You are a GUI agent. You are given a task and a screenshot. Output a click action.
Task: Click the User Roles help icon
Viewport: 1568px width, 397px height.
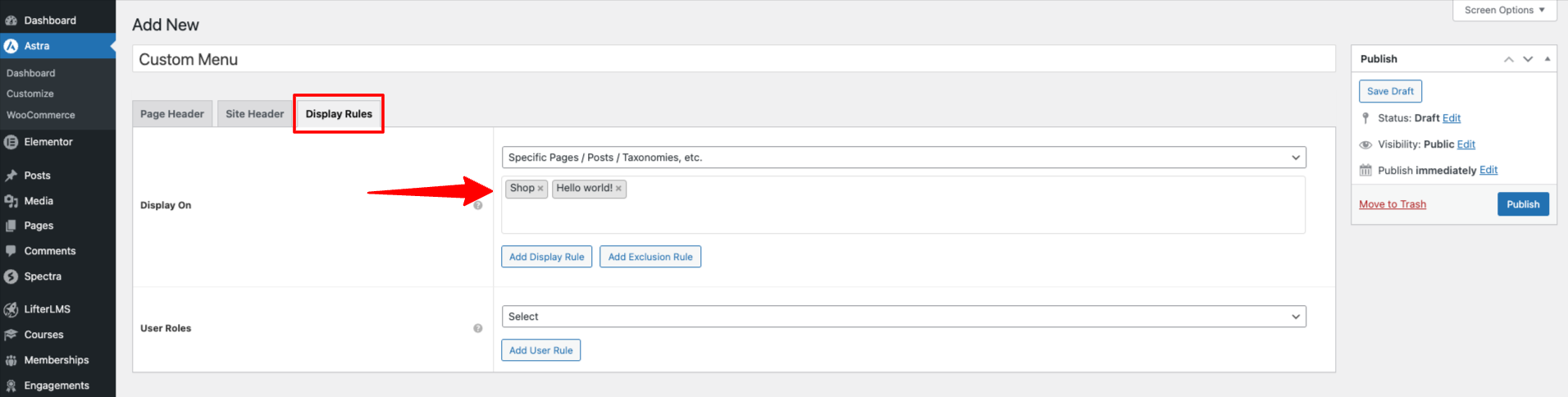(x=478, y=328)
